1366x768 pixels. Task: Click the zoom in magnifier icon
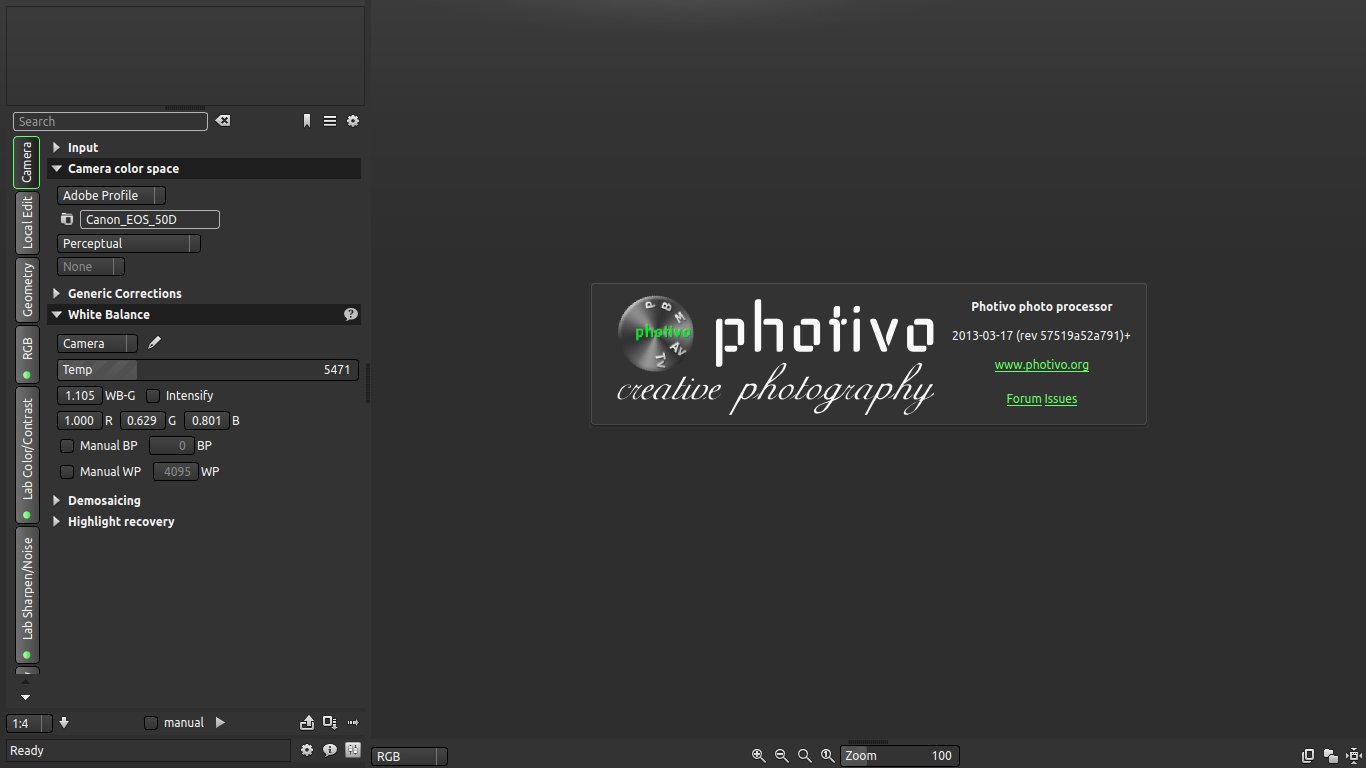pos(758,756)
